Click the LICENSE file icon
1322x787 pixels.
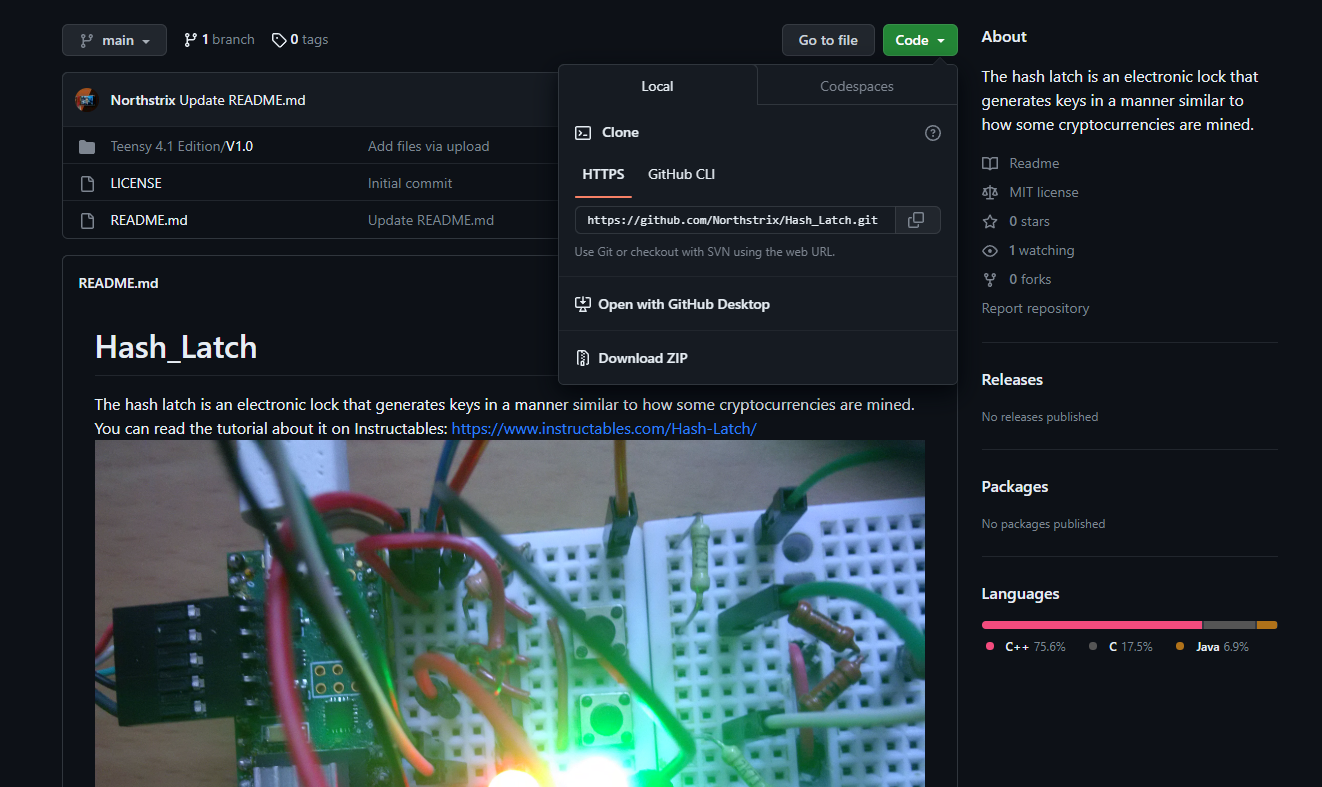tap(87, 184)
